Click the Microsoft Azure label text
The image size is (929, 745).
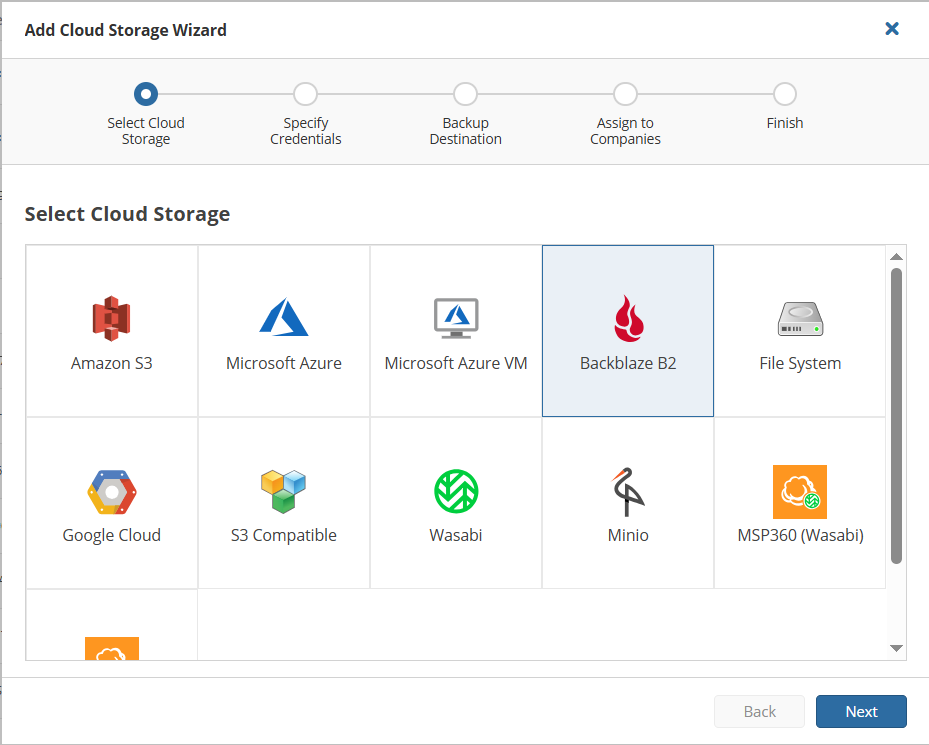[x=284, y=363]
